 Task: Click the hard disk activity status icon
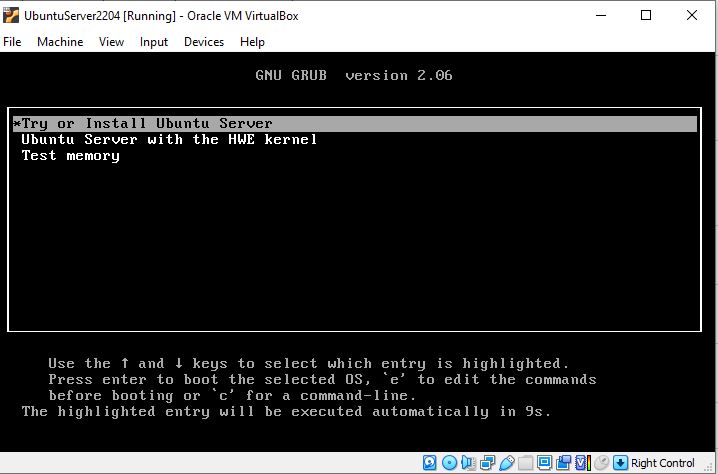pos(430,463)
